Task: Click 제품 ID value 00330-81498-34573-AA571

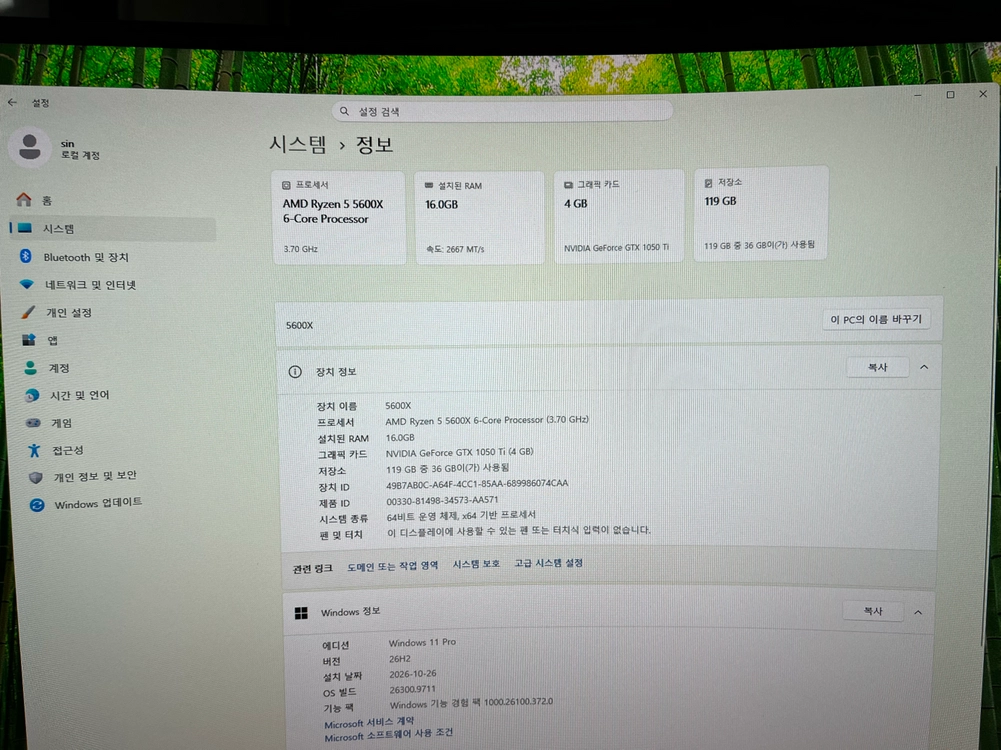Action: 442,500
